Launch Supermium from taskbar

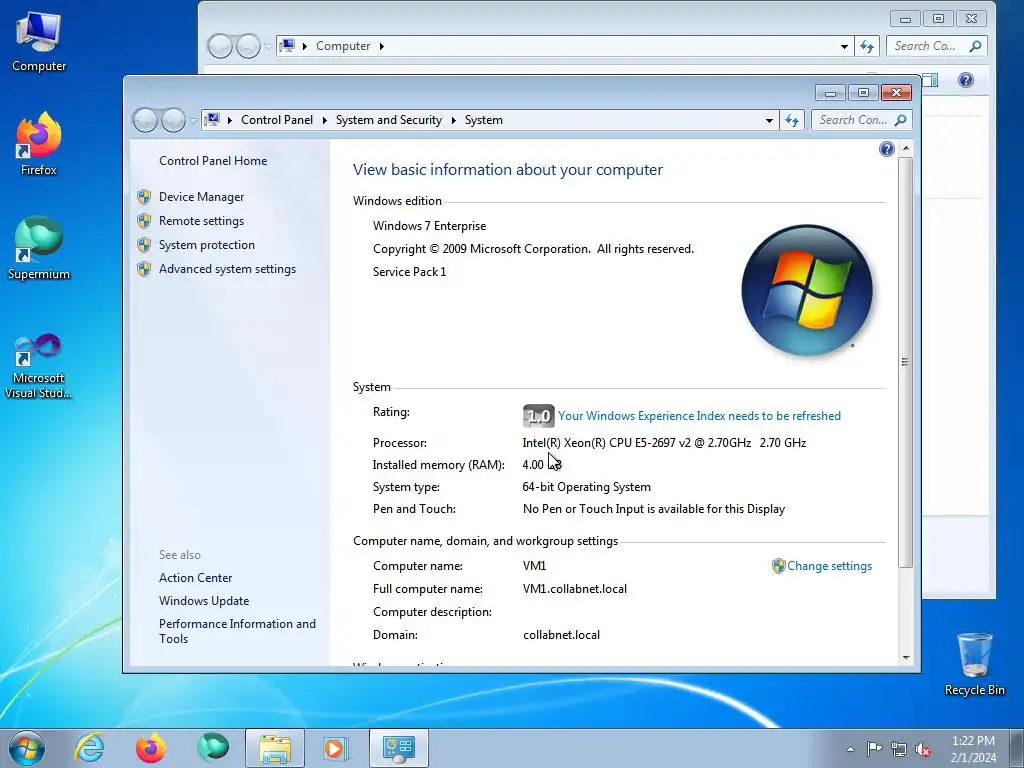tap(213, 748)
